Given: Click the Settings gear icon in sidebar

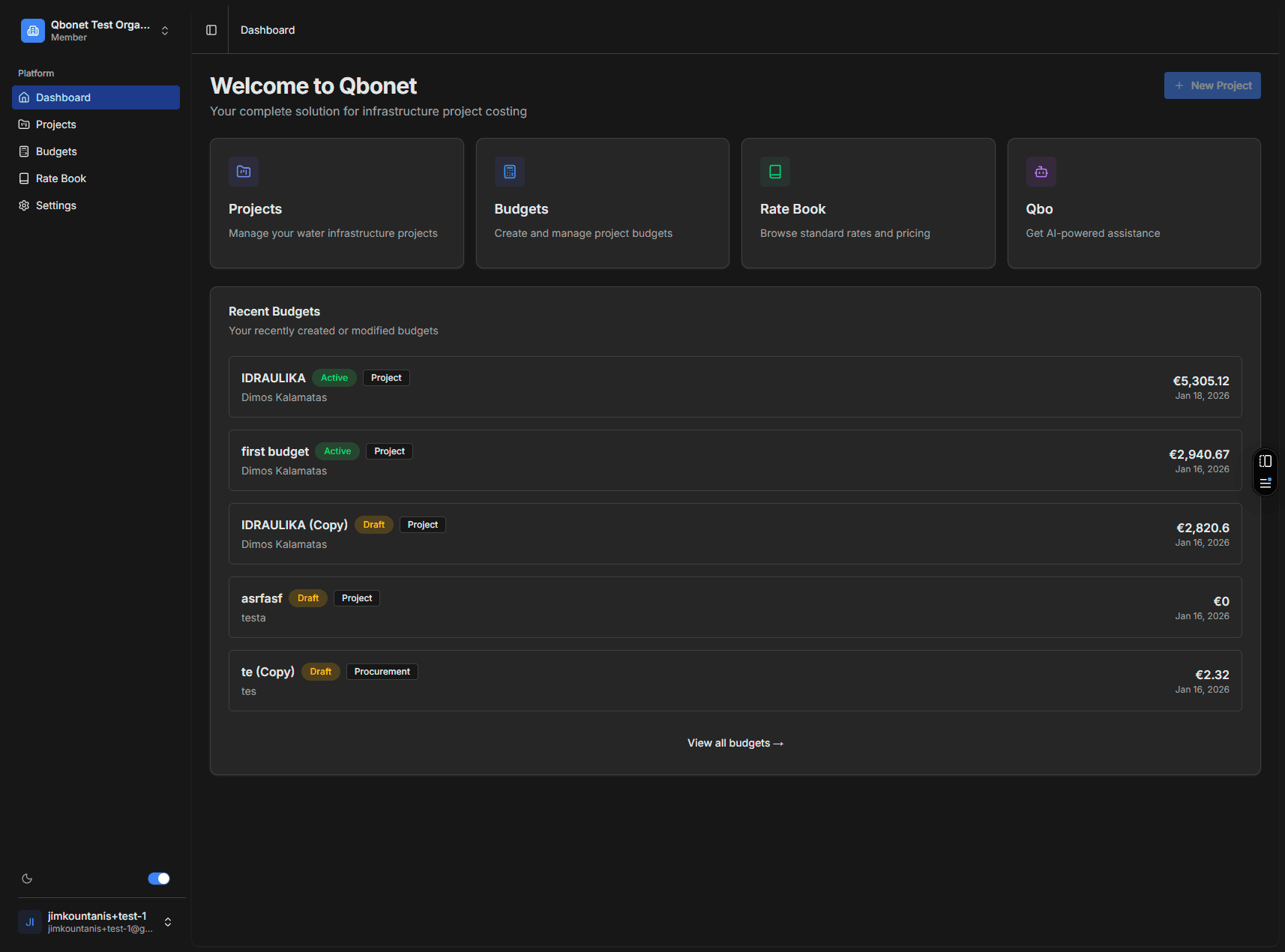Looking at the screenshot, I should [x=24, y=205].
